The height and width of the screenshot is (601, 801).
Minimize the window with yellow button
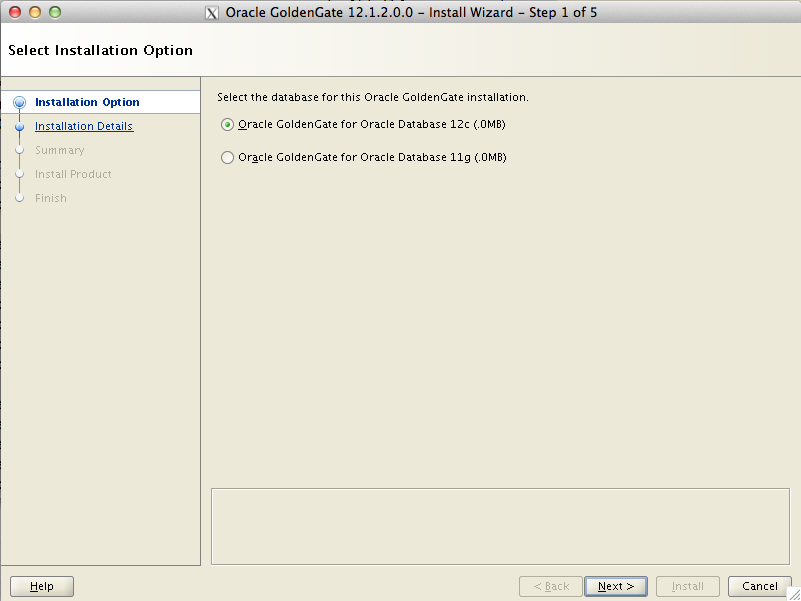tap(35, 12)
